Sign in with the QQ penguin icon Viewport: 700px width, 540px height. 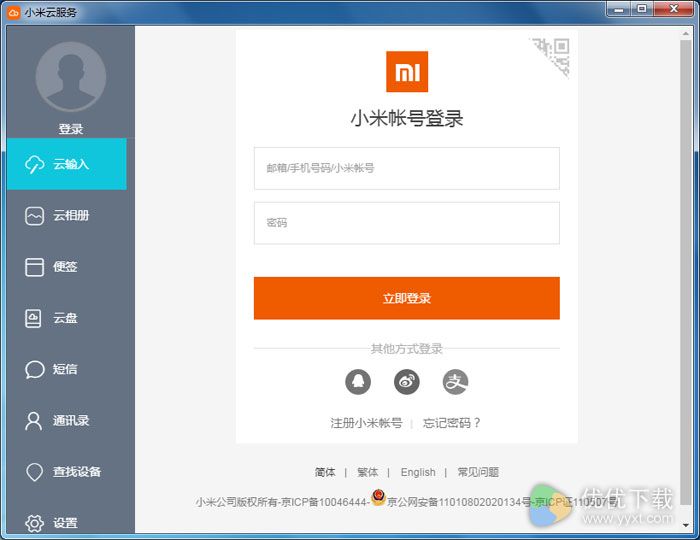pyautogui.click(x=358, y=382)
